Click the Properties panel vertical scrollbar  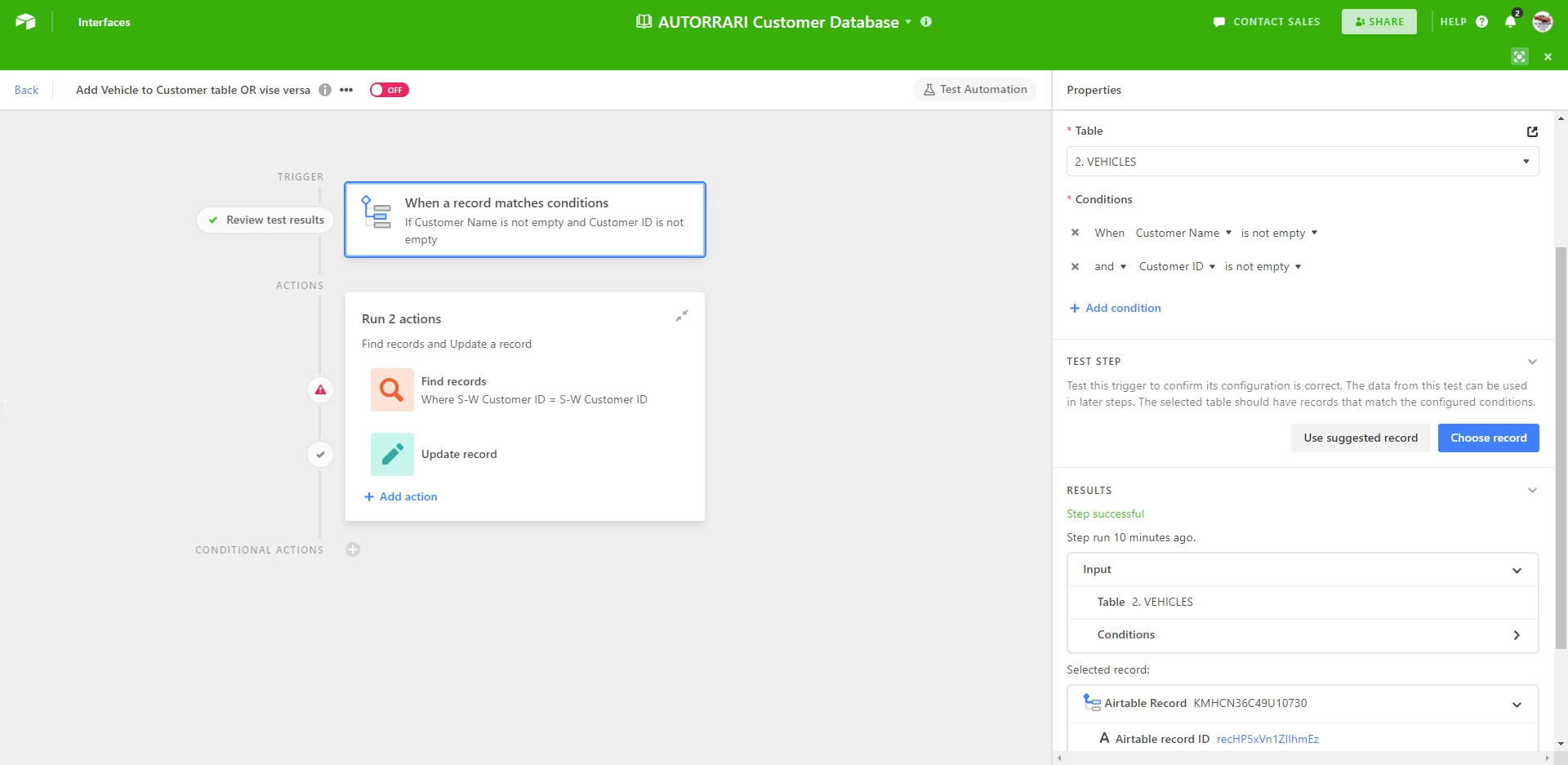(x=1561, y=449)
